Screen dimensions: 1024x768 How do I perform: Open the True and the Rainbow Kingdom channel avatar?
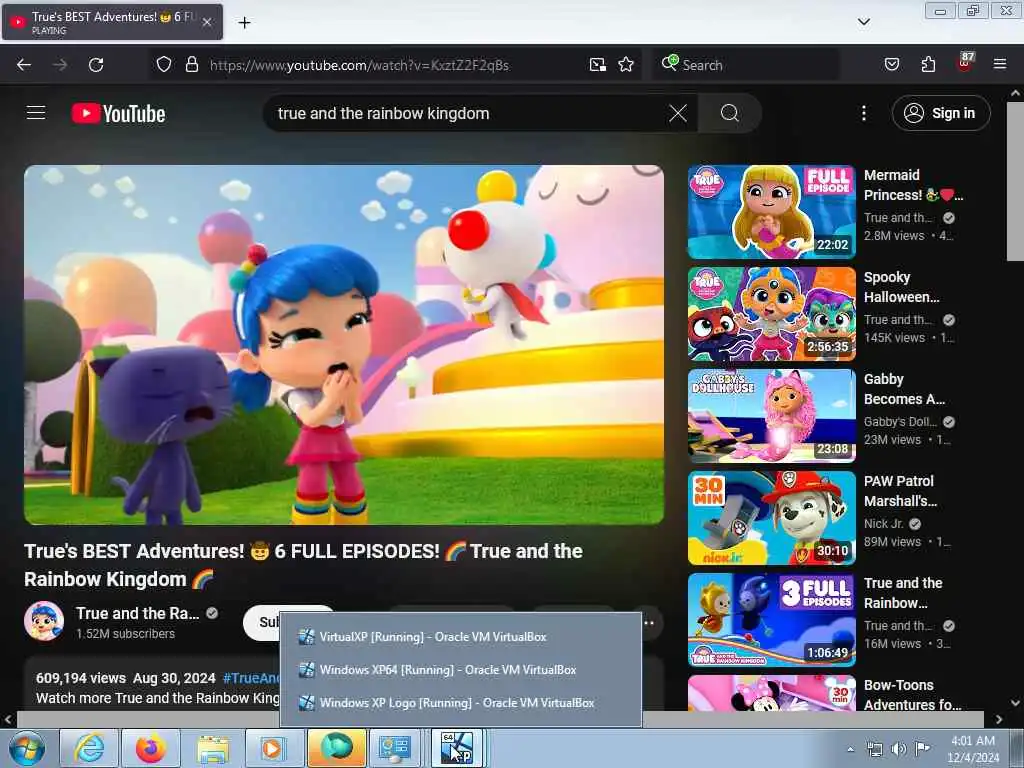44,621
